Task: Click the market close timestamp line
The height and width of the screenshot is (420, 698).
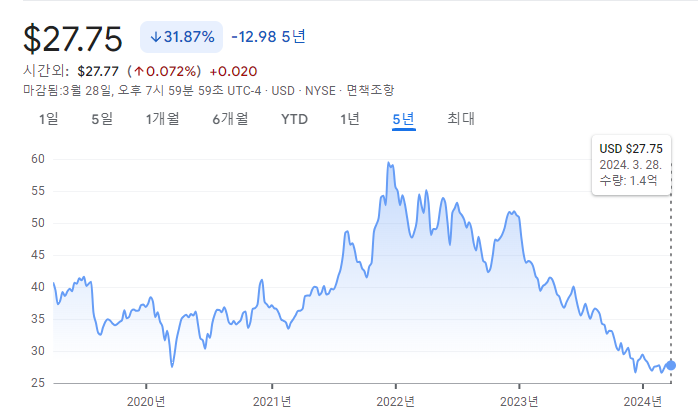Action: tap(209, 90)
